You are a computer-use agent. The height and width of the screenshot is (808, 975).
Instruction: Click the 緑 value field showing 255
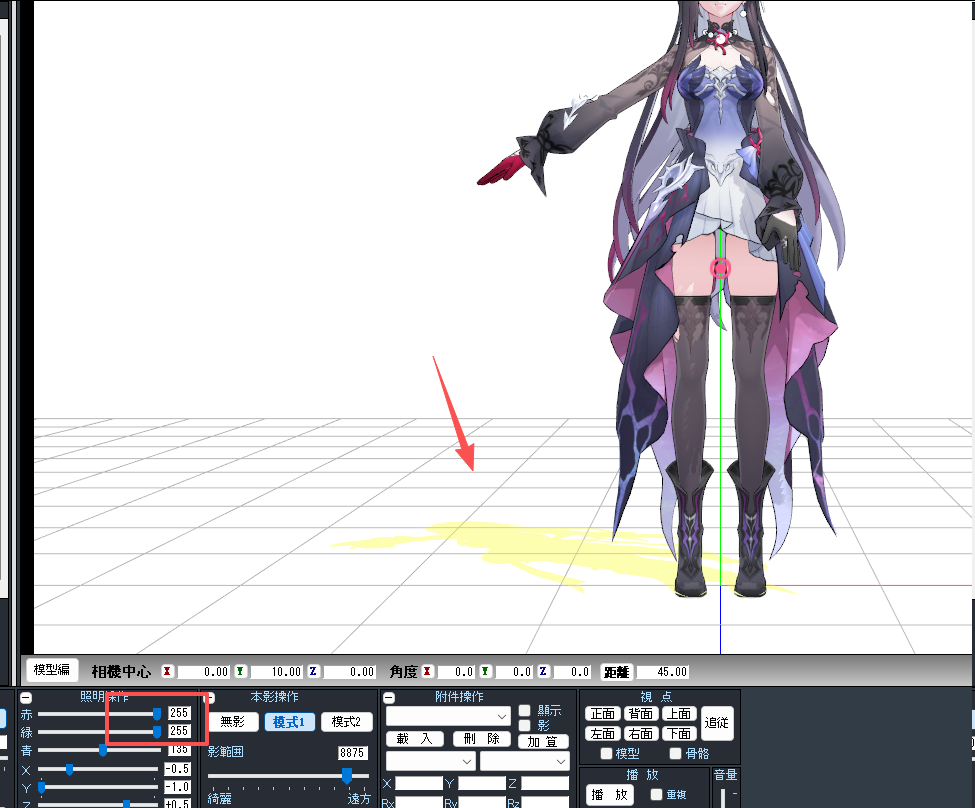[x=179, y=731]
